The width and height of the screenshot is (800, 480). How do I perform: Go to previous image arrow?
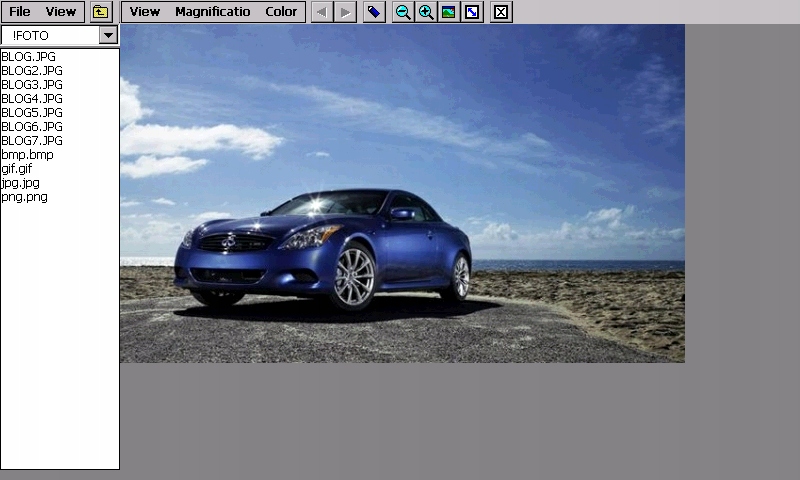321,12
